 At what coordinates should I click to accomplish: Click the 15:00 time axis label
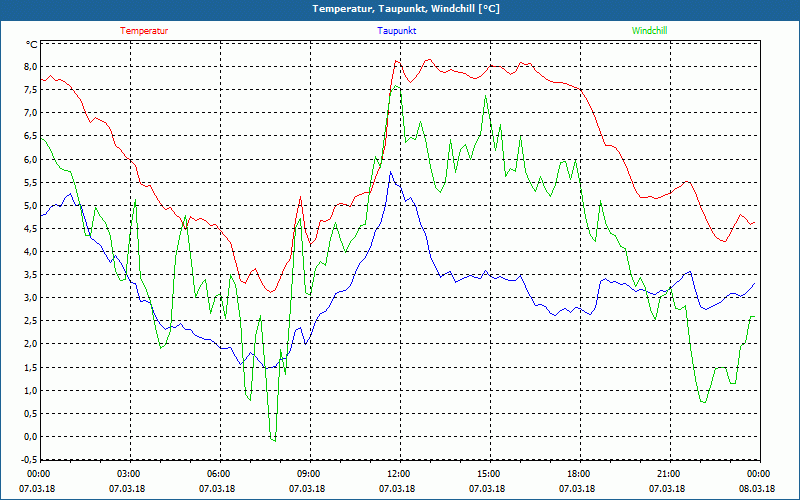click(x=489, y=474)
